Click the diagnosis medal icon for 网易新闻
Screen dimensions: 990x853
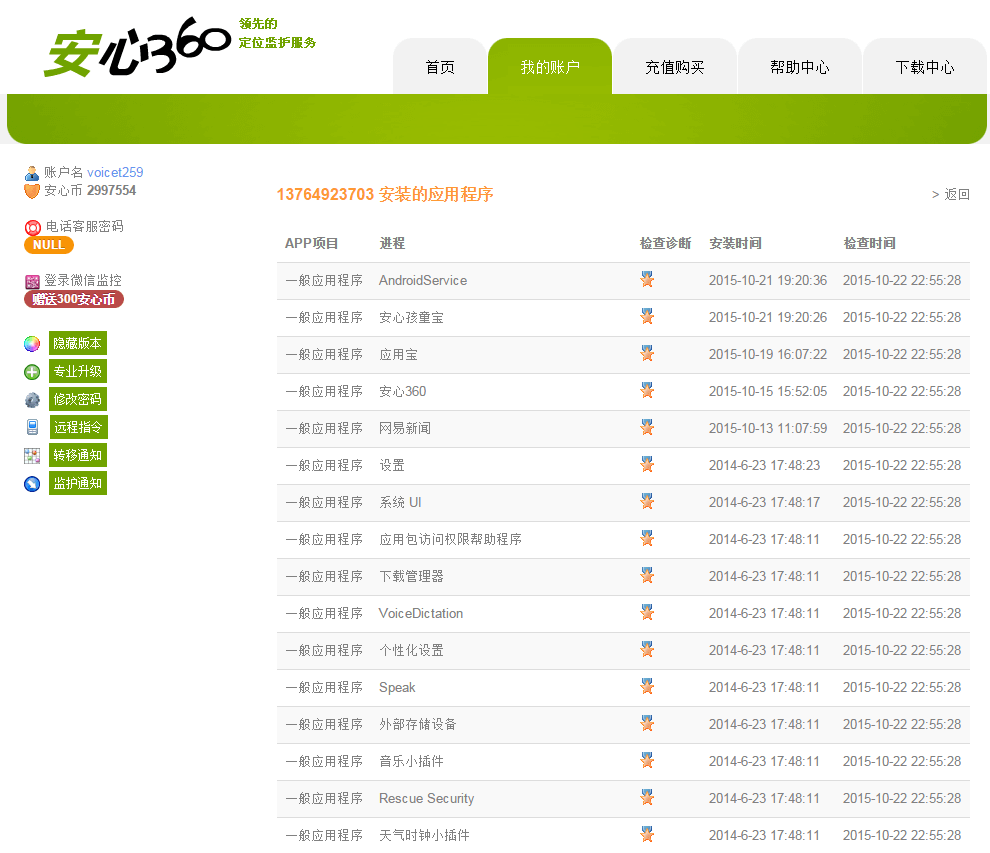pos(647,427)
